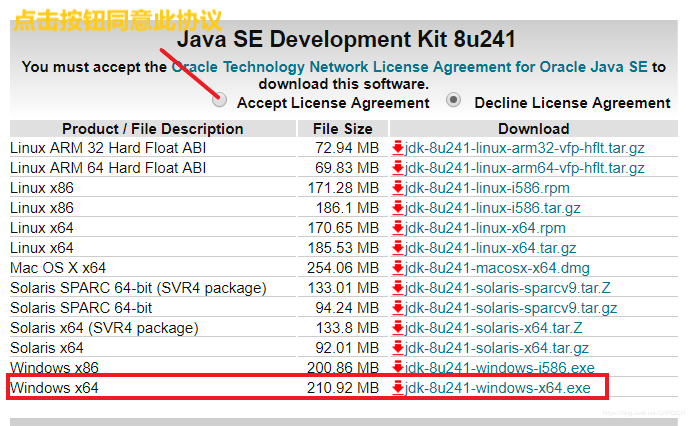Download jdk-8u241-windows-x64.exe file link
The image size is (695, 426).
click(497, 388)
